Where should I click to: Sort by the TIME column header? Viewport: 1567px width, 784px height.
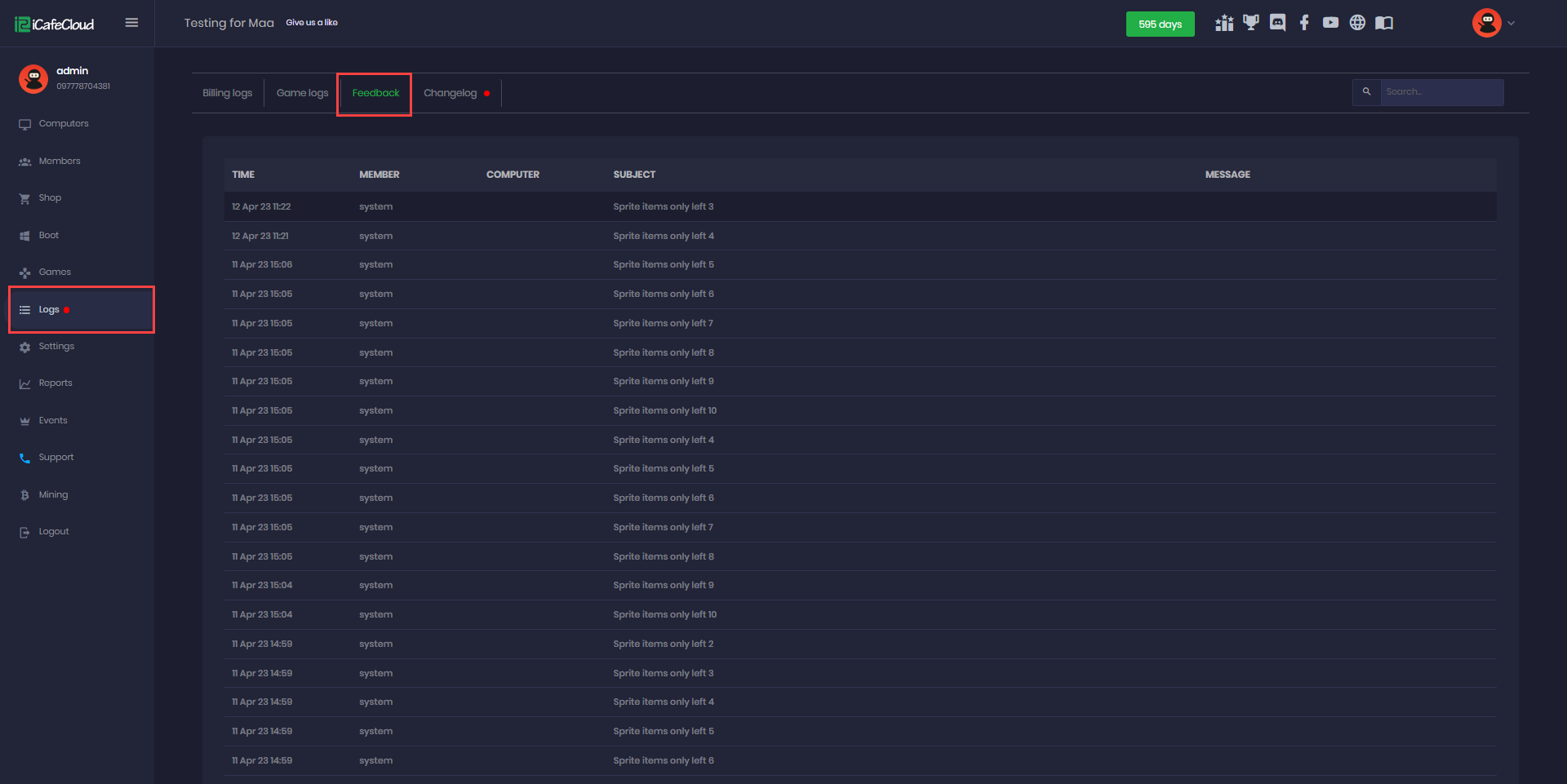click(243, 175)
